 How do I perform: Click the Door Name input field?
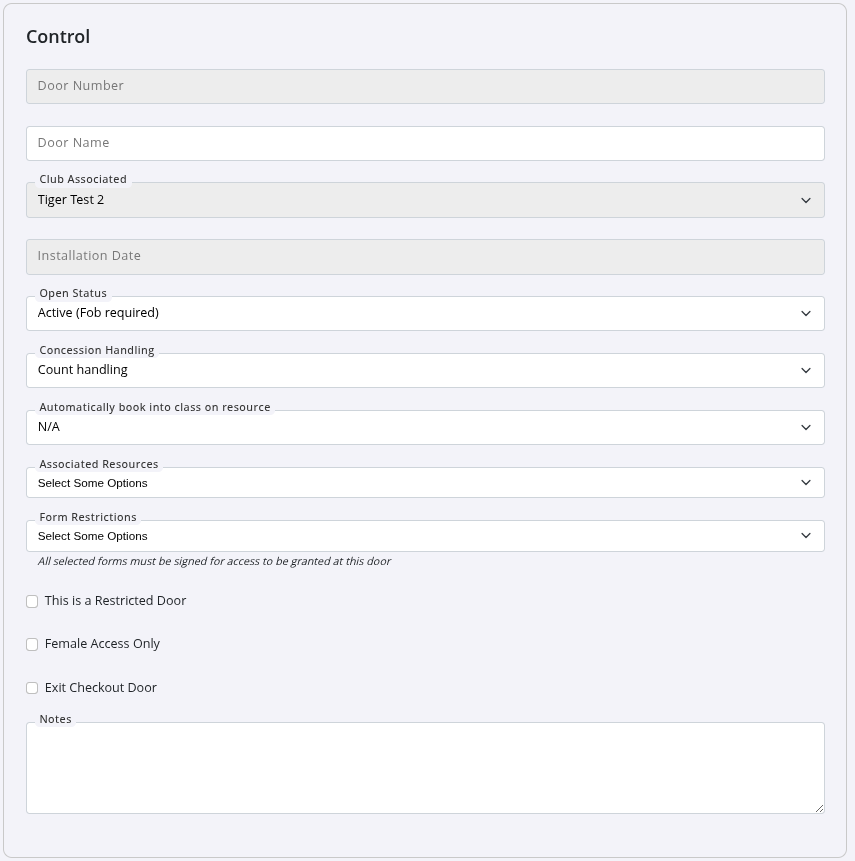pyautogui.click(x=425, y=143)
